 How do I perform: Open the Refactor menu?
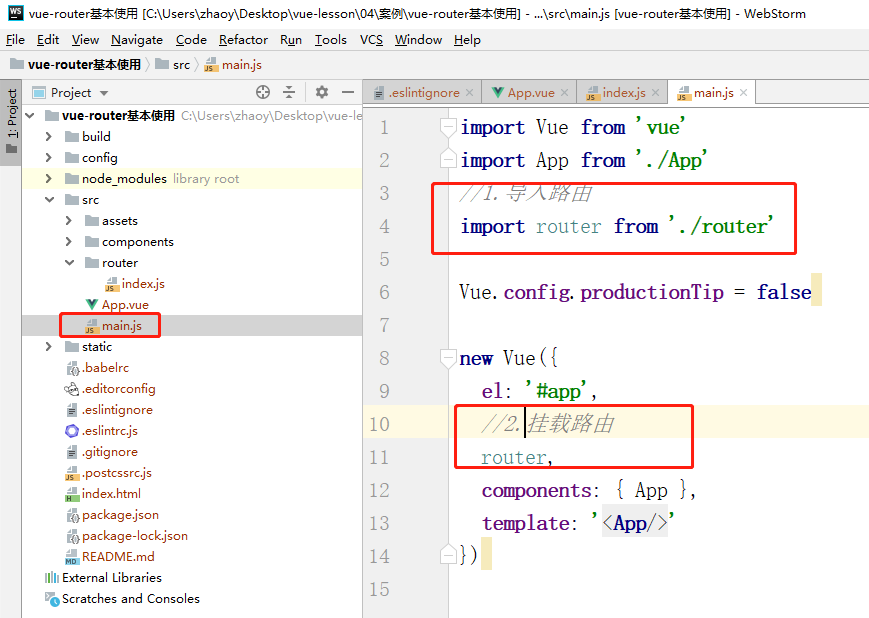[x=243, y=40]
